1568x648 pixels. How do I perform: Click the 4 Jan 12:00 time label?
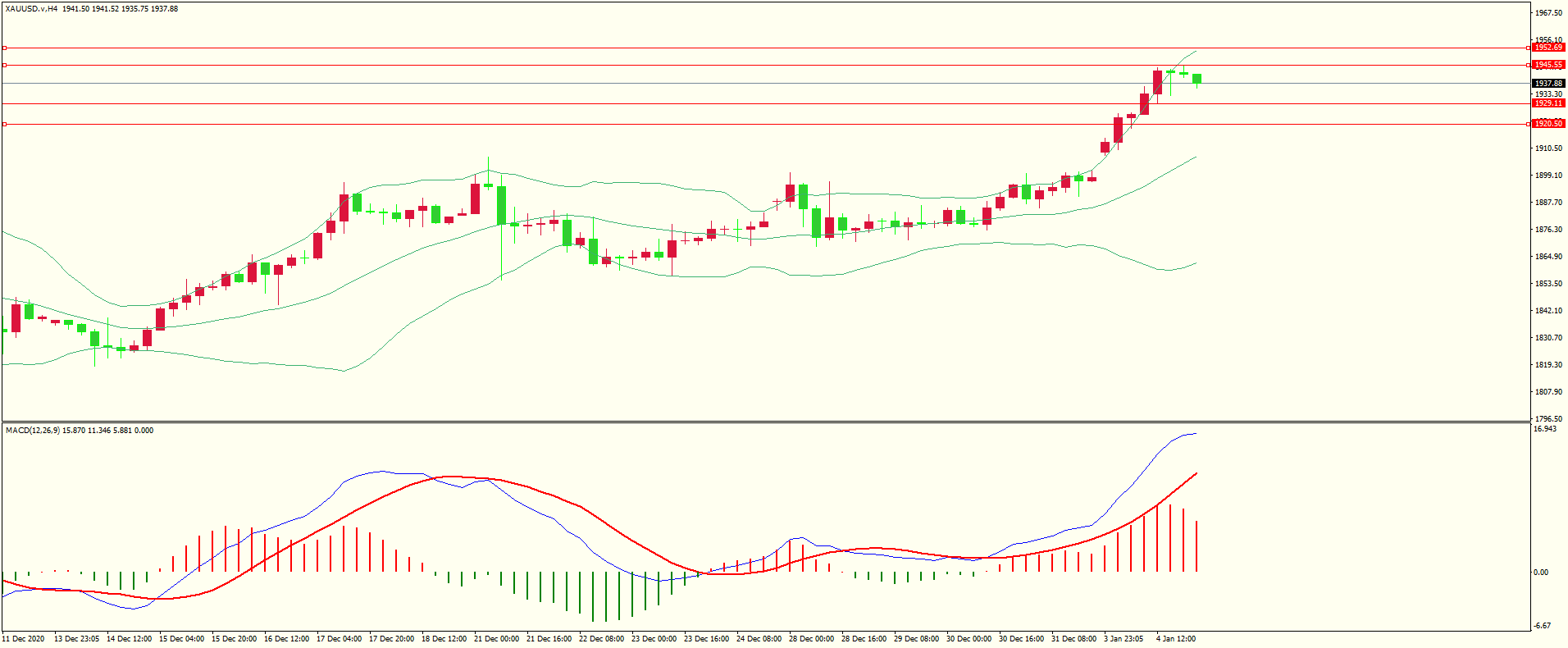point(1177,639)
